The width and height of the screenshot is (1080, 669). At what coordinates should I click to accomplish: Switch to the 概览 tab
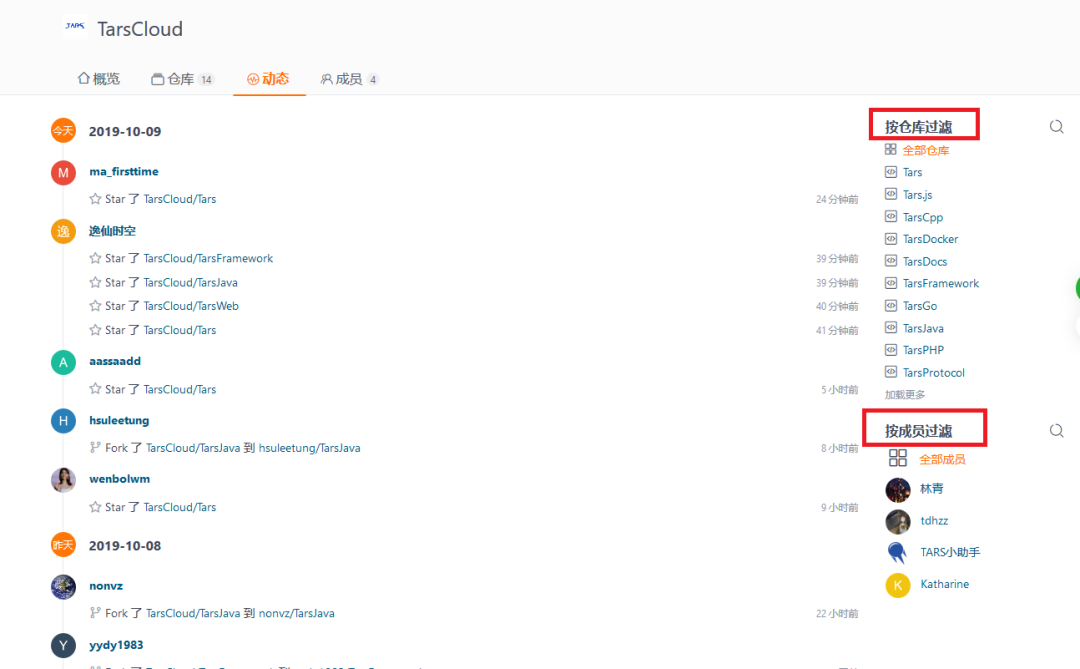point(98,79)
